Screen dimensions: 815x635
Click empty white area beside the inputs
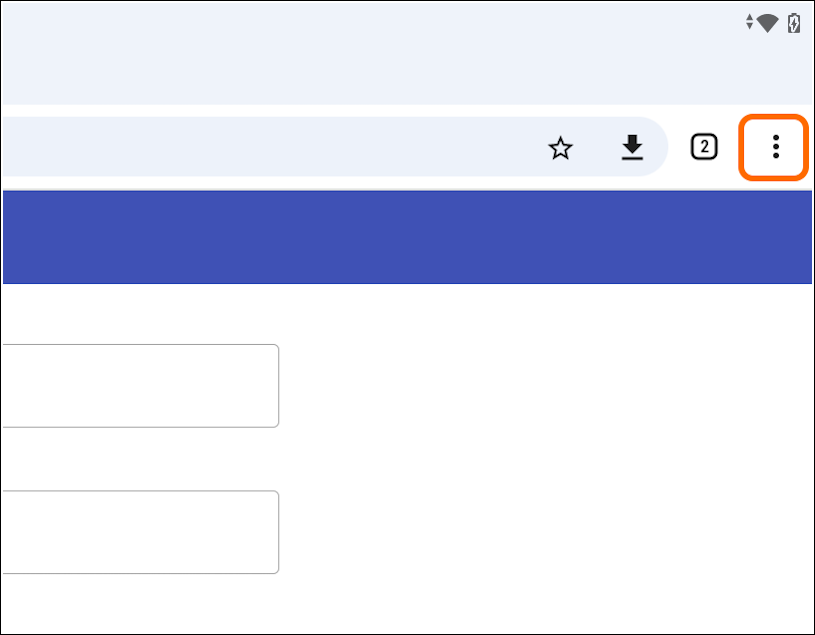(x=540, y=450)
